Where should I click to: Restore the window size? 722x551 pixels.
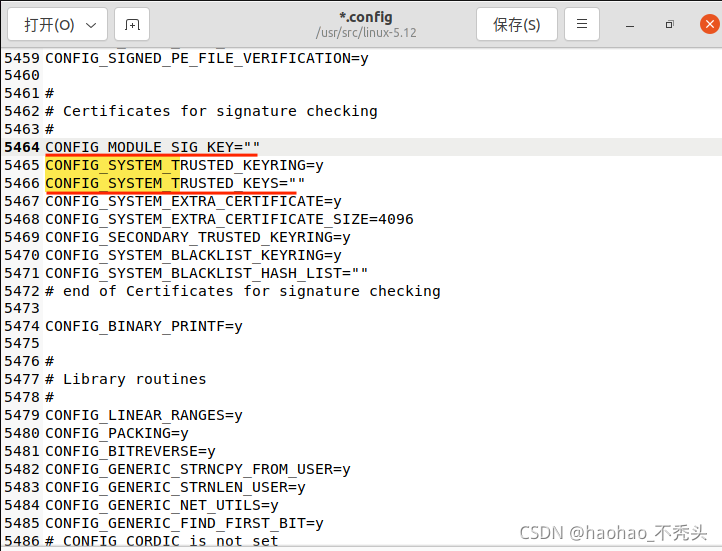[669, 24]
